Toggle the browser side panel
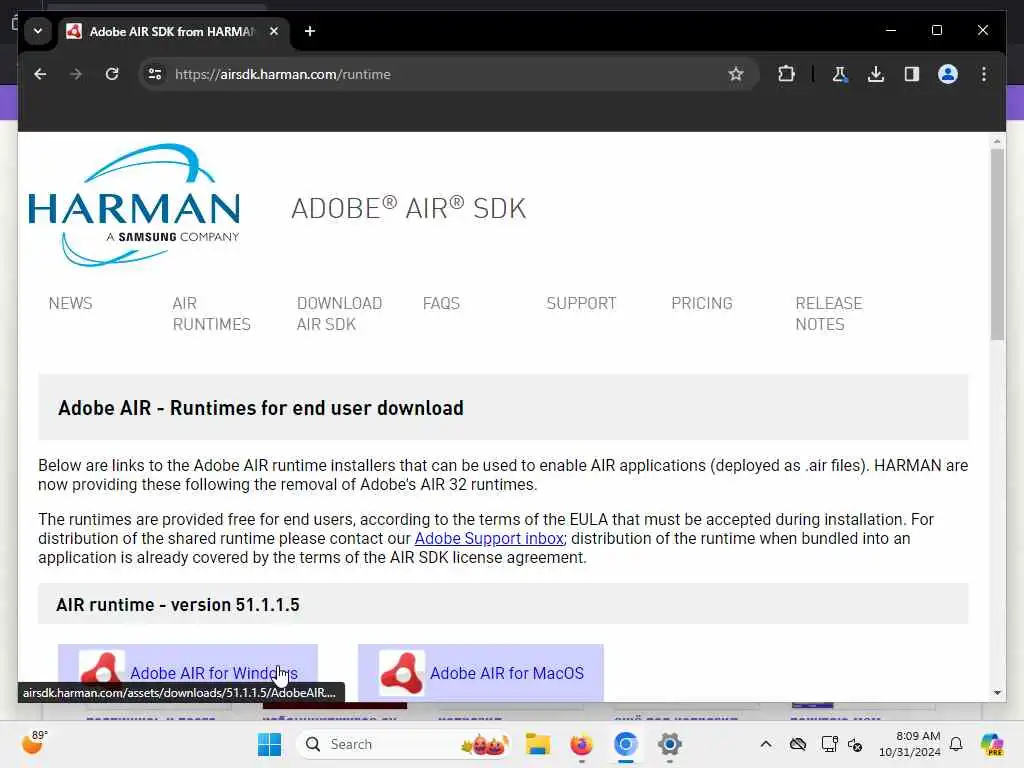The image size is (1024, 768). point(912,74)
